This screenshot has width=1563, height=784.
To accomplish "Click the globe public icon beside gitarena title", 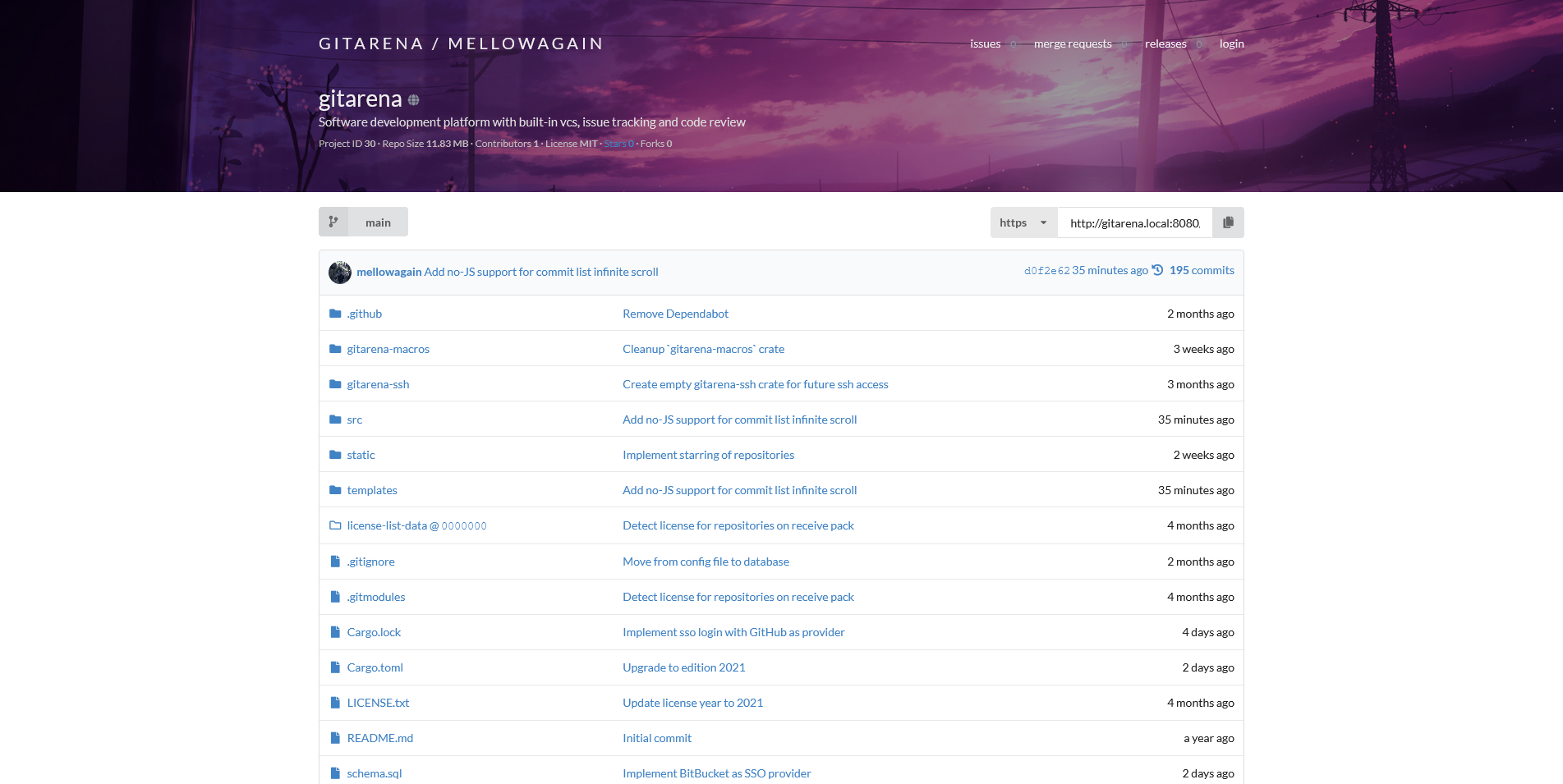I will tap(414, 100).
